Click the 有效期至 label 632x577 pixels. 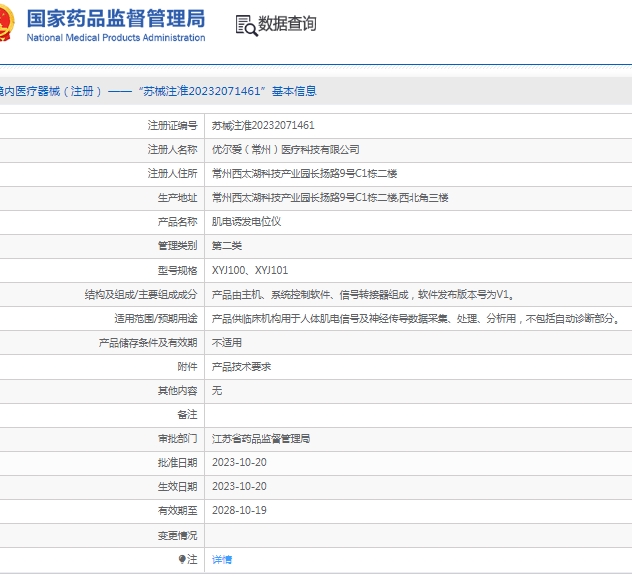[x=177, y=511]
